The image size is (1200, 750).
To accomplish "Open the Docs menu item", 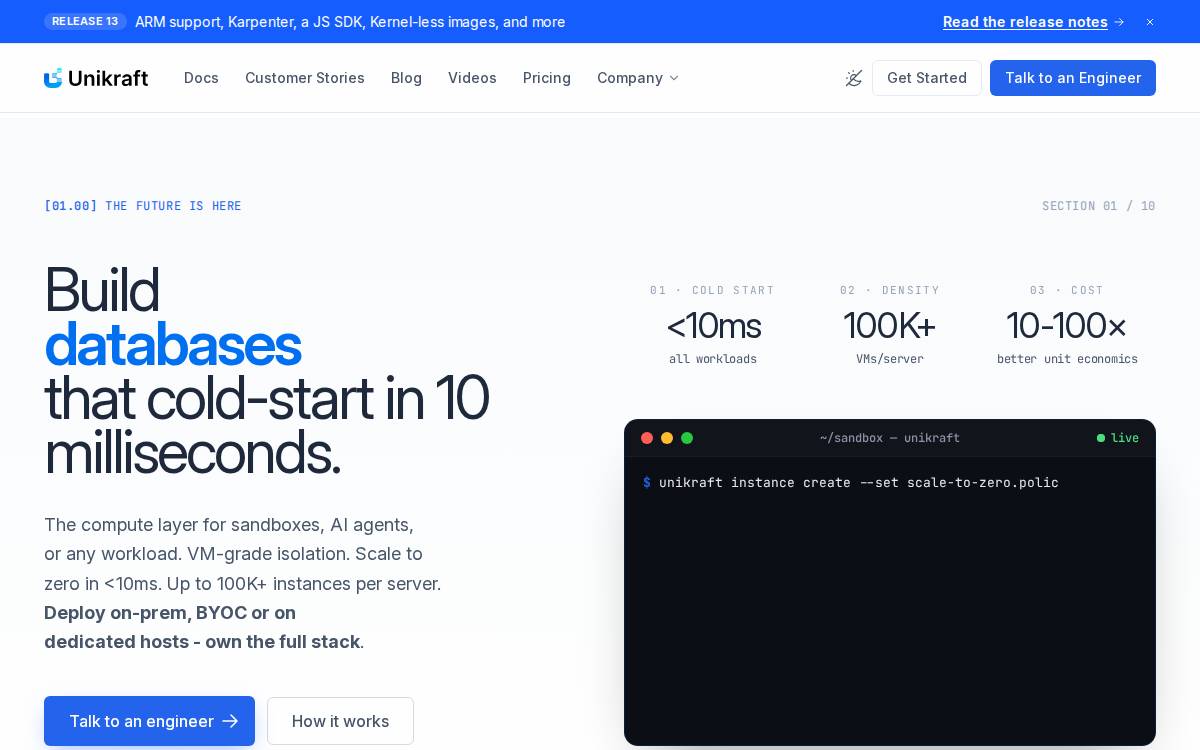I will coord(201,78).
